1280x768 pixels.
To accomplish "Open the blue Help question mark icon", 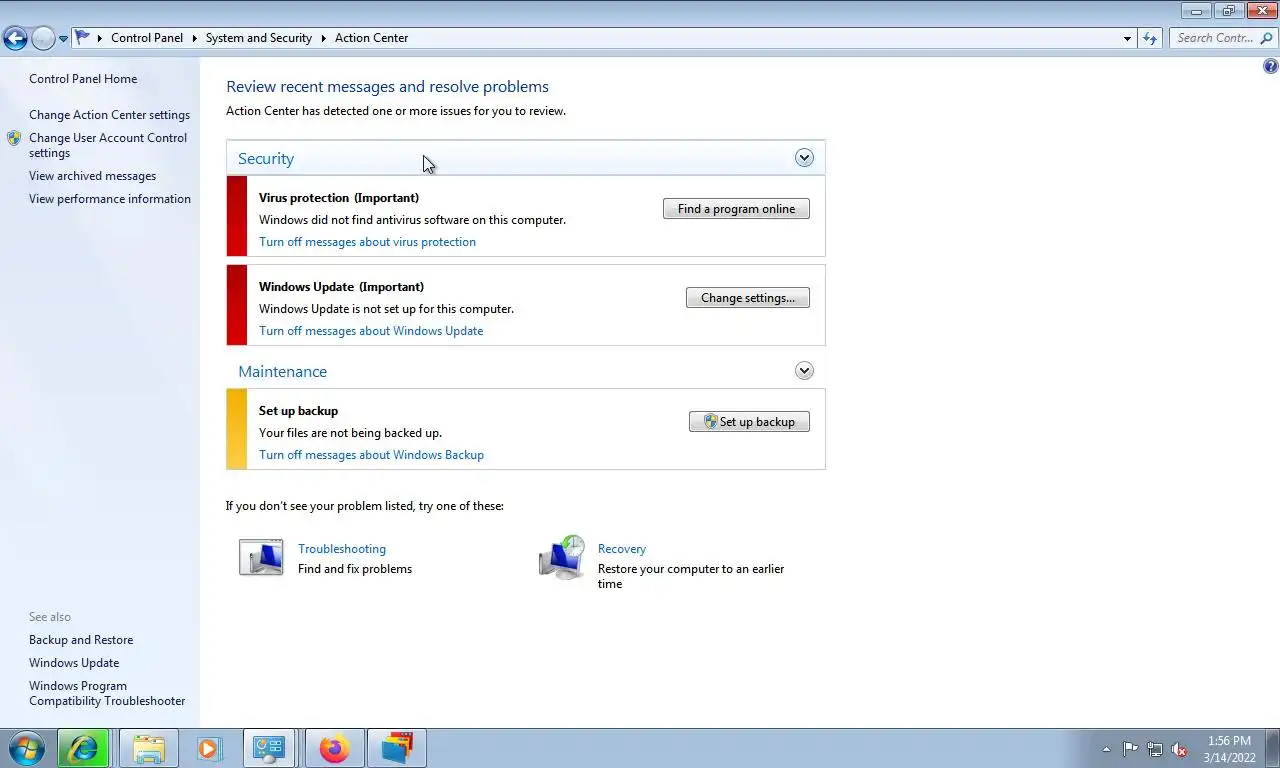I will 1270,67.
